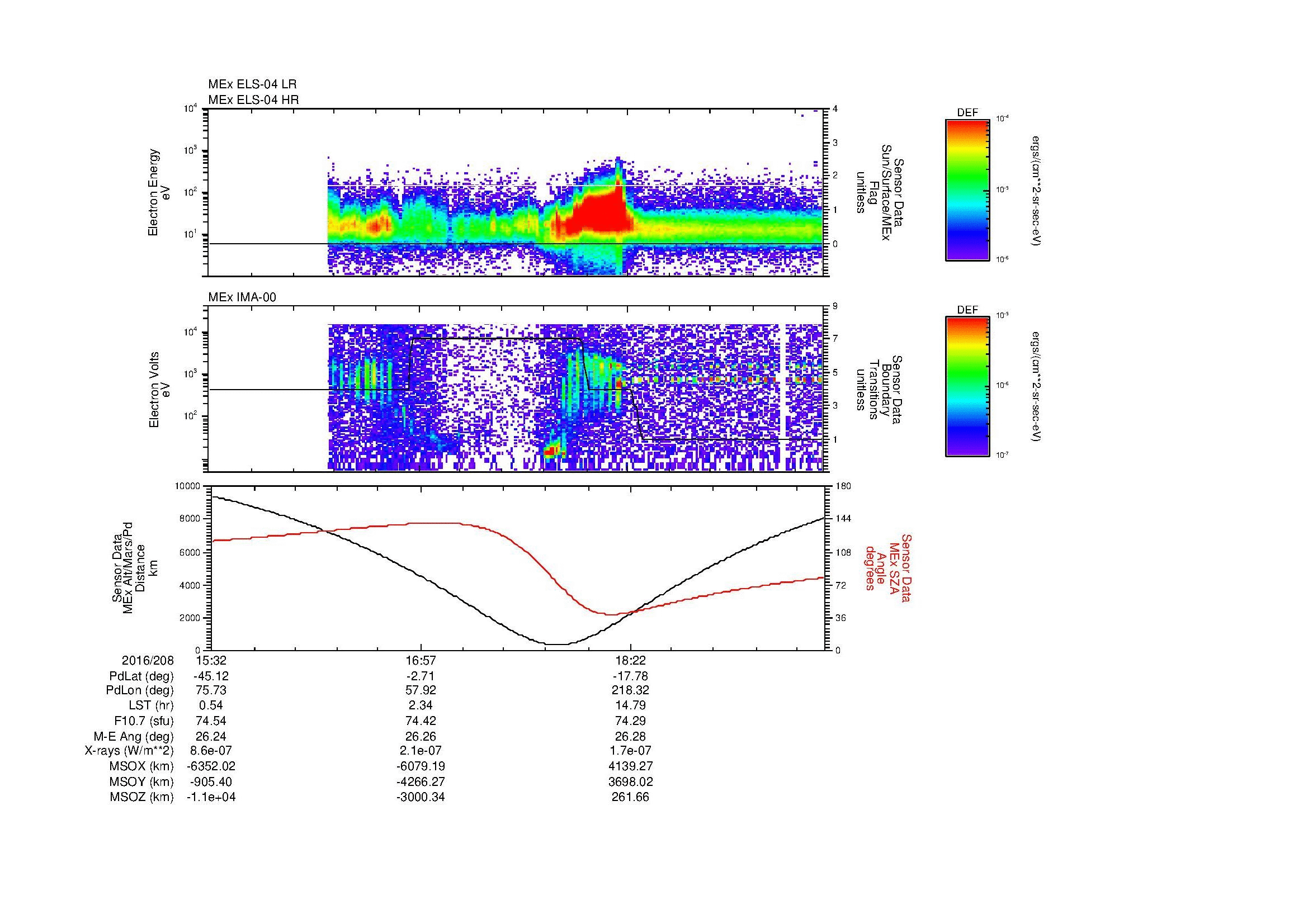Click the PdLat value -45.12
This screenshot has height=924, width=1308.
tap(211, 676)
